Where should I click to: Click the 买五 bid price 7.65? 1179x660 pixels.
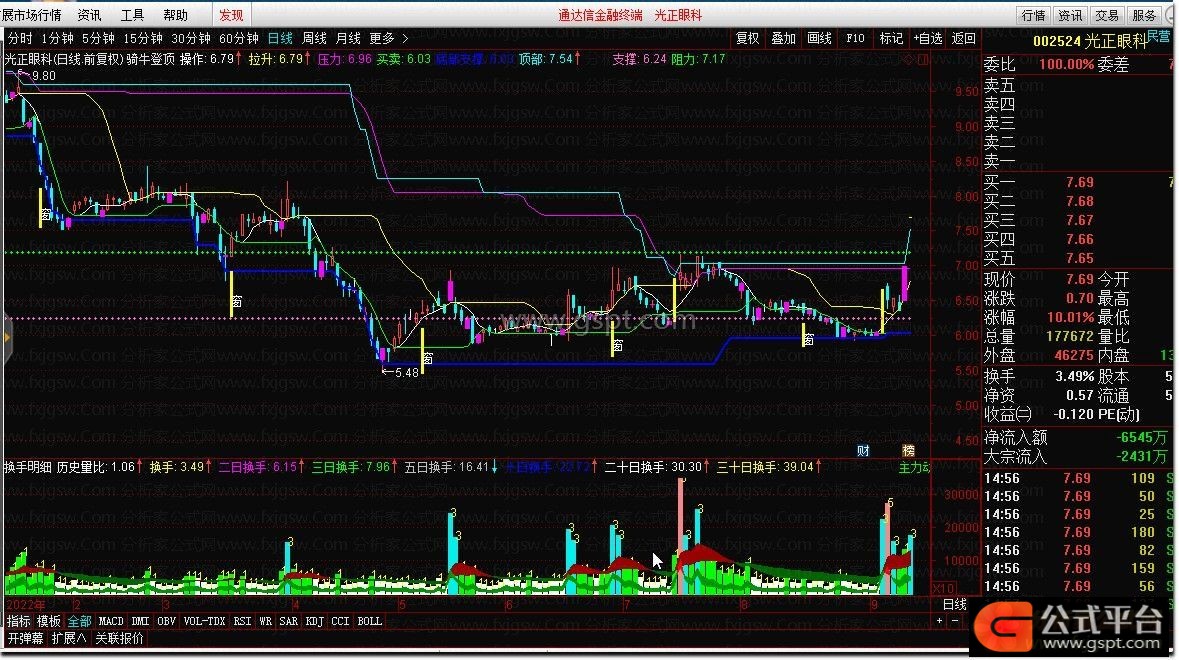click(x=1080, y=258)
